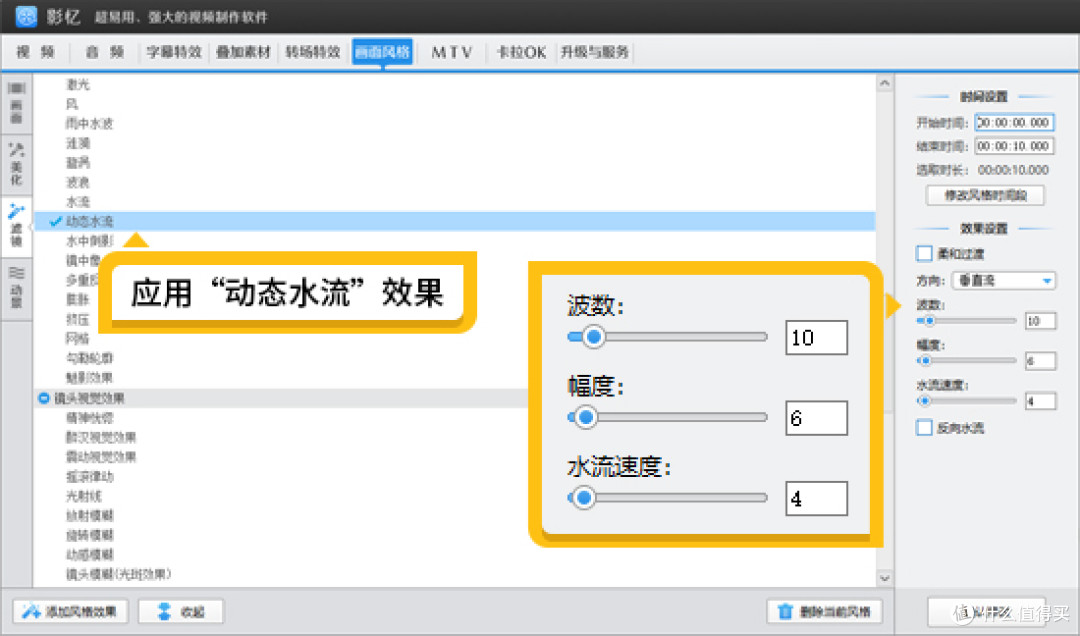Click the blue checkmark beside 动态水流
Image resolution: width=1080 pixels, height=636 pixels.
56,221
